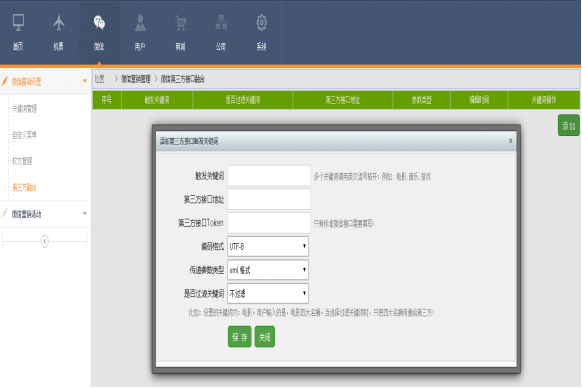Open the 机票 airplane icon
Viewport: 582px width, 388px height.
point(59,23)
